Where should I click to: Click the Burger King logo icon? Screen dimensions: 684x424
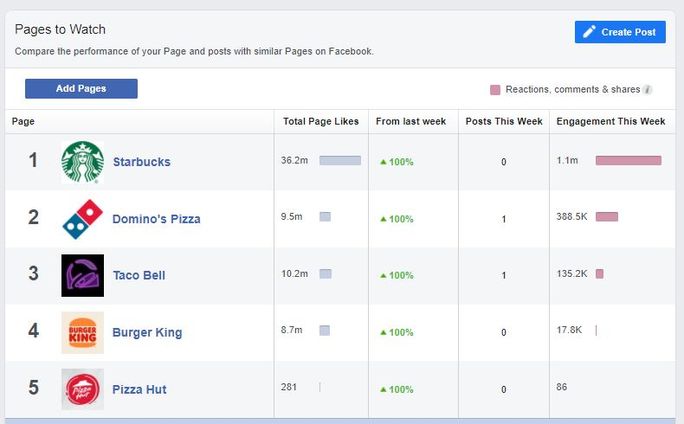click(82, 332)
